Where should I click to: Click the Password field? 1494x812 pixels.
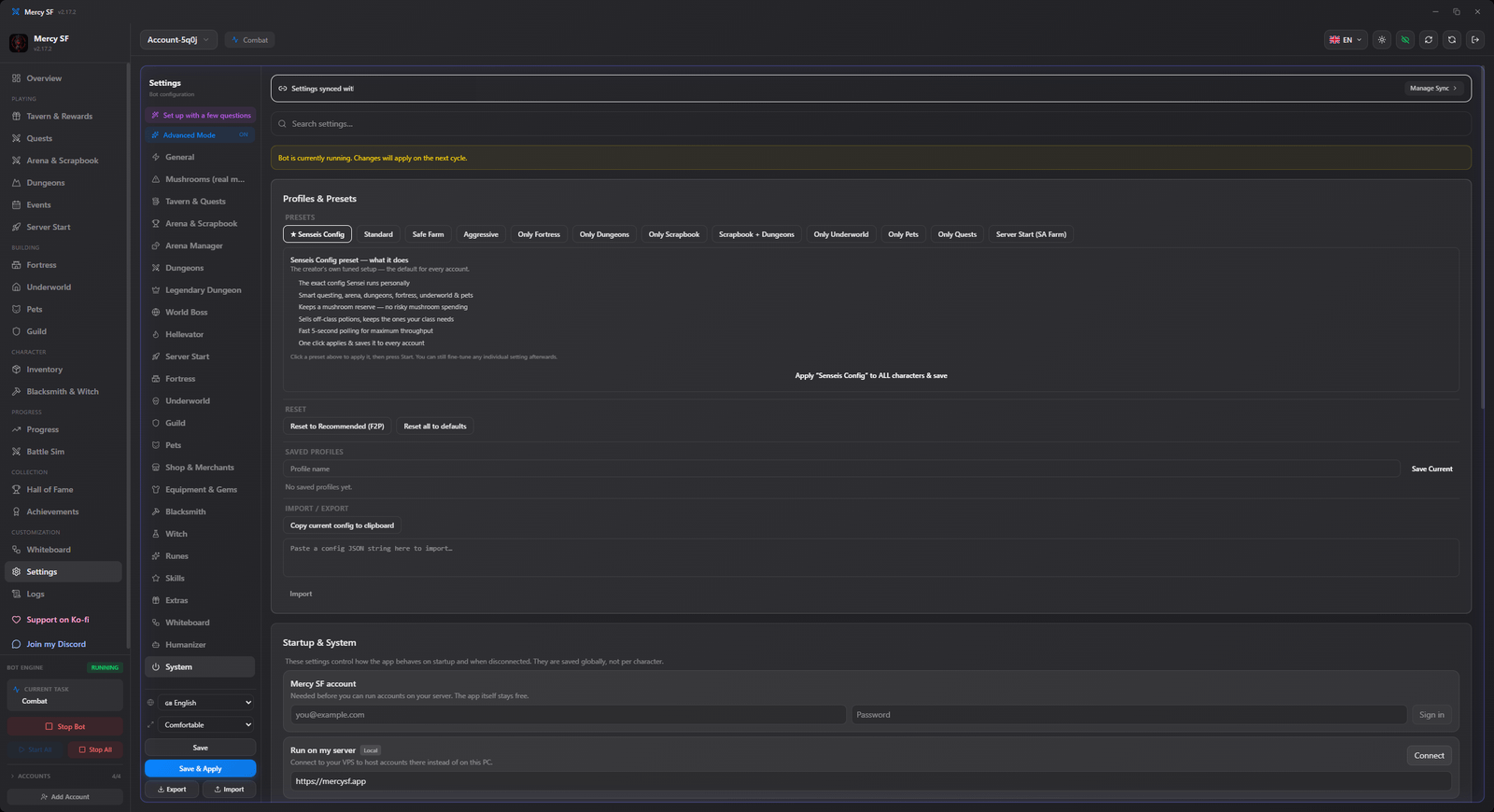pyautogui.click(x=1129, y=715)
